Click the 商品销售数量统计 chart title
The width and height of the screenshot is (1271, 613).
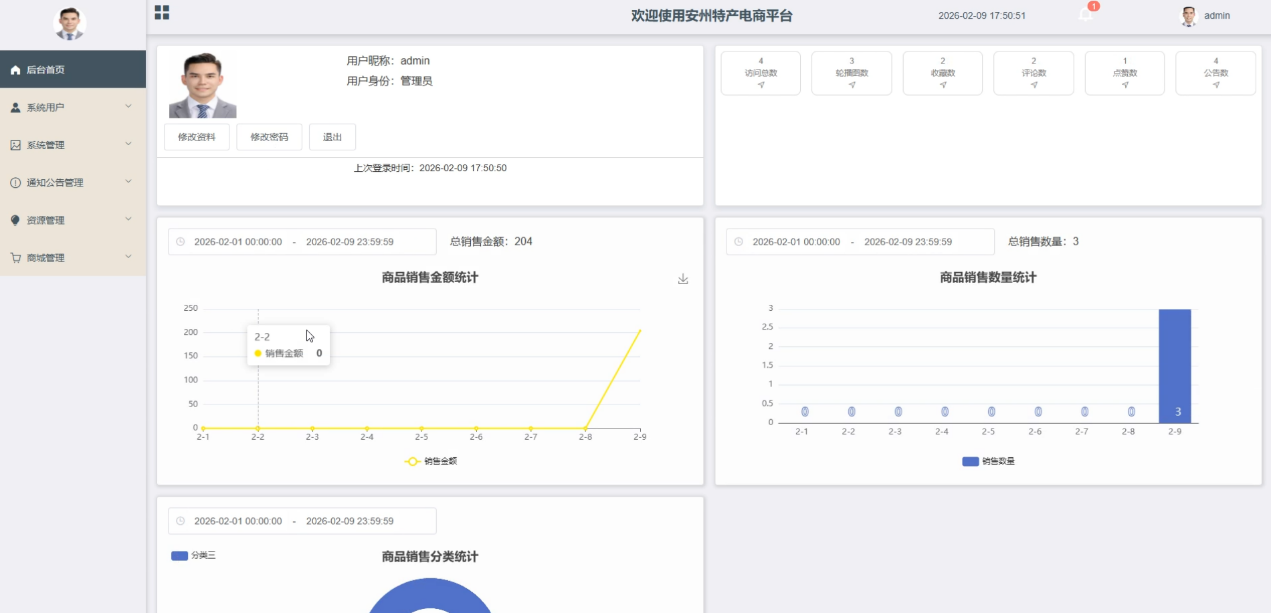pos(988,278)
